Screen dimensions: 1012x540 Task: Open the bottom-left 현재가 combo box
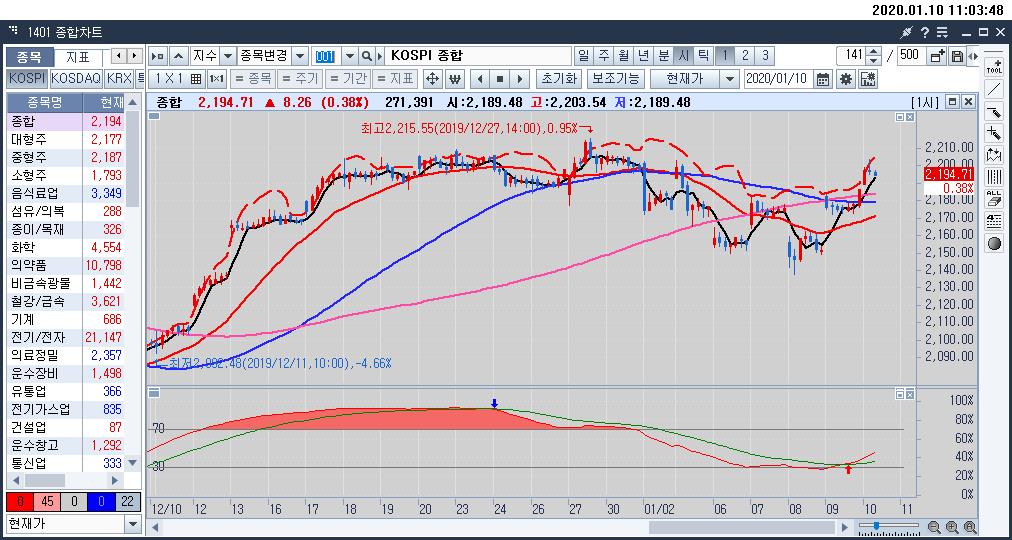tap(72, 523)
